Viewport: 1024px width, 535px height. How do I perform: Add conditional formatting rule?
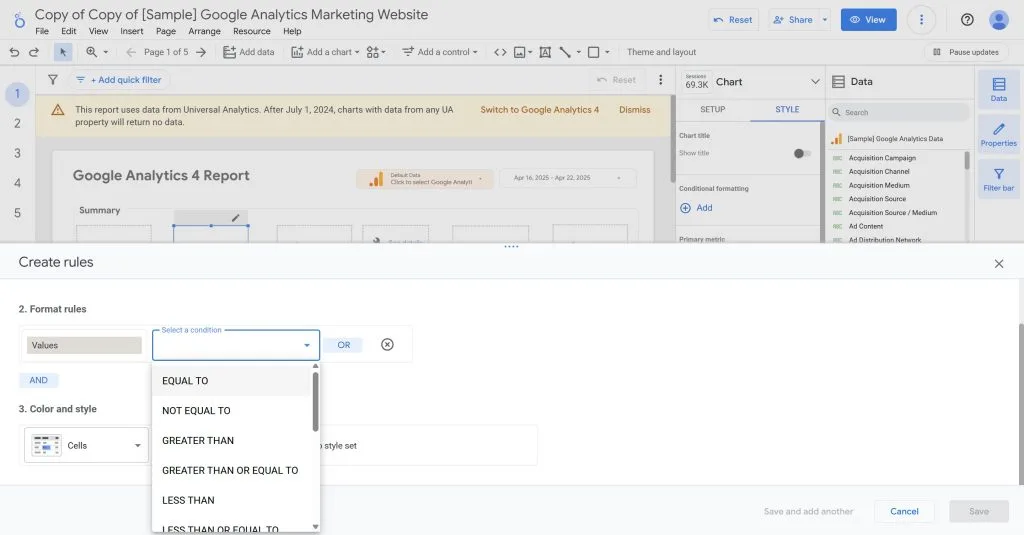(697, 208)
